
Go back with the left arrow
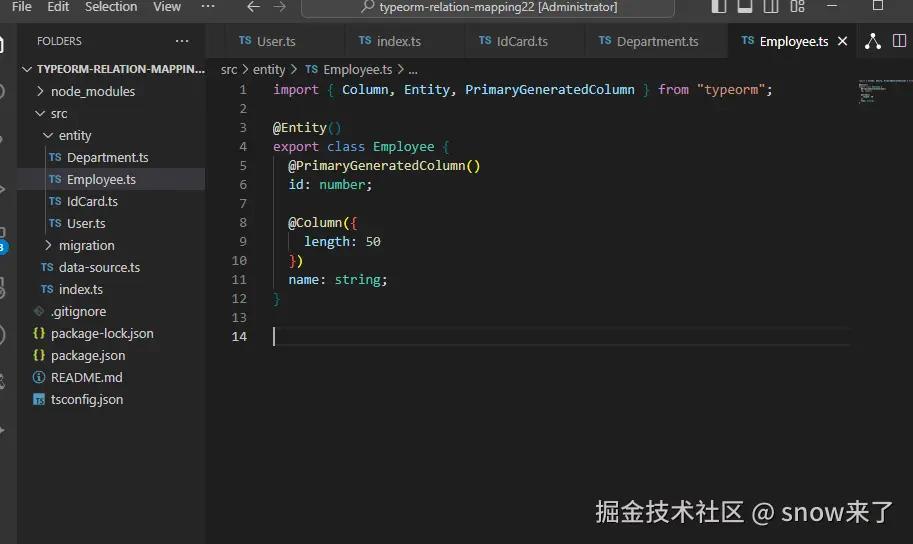(x=253, y=7)
